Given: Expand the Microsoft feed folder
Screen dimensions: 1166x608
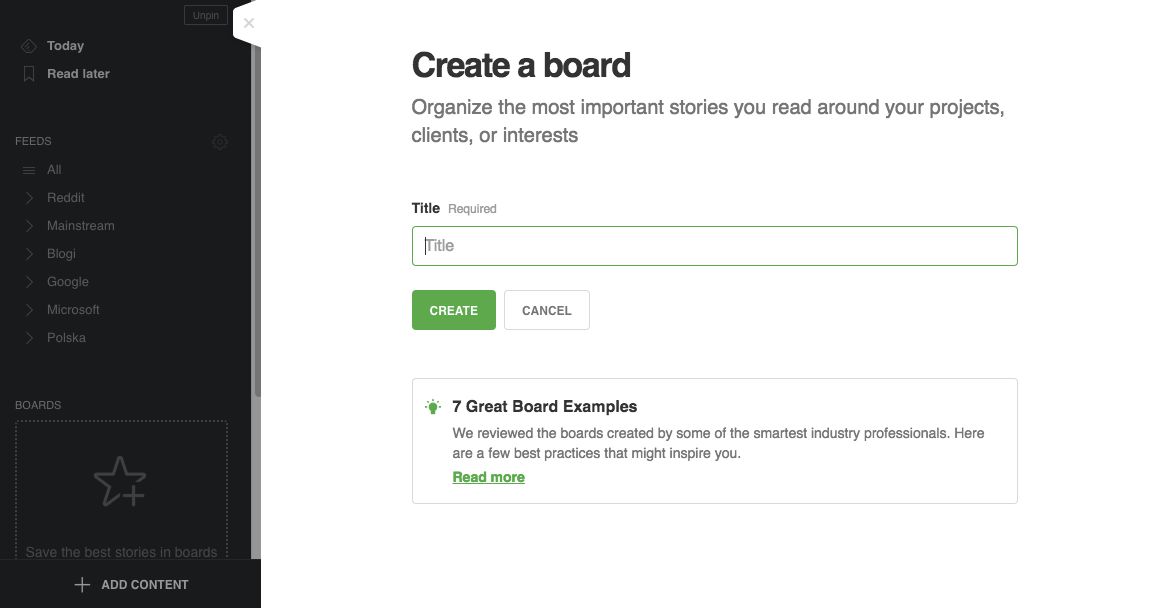Looking at the screenshot, I should pyautogui.click(x=30, y=310).
